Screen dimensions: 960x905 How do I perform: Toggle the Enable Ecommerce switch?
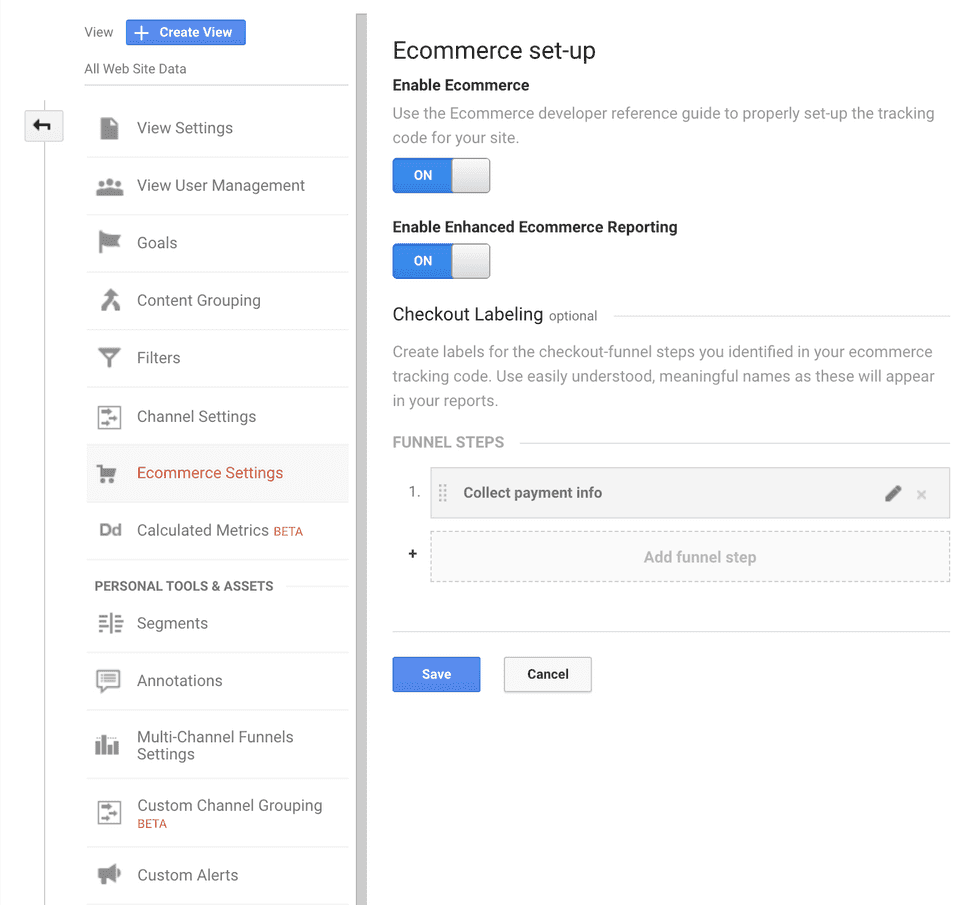point(441,175)
